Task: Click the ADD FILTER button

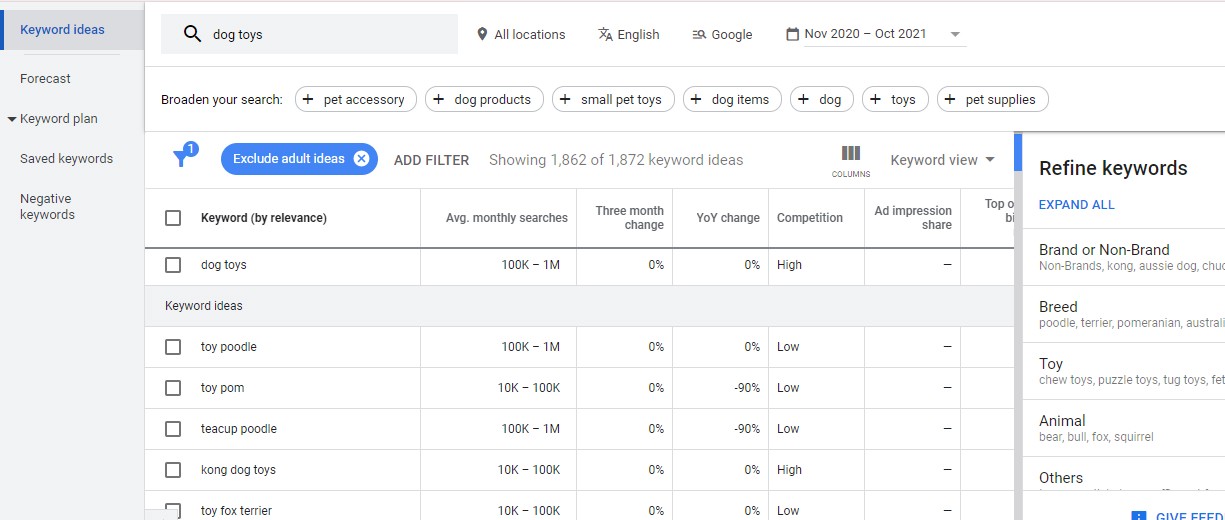Action: click(x=431, y=160)
